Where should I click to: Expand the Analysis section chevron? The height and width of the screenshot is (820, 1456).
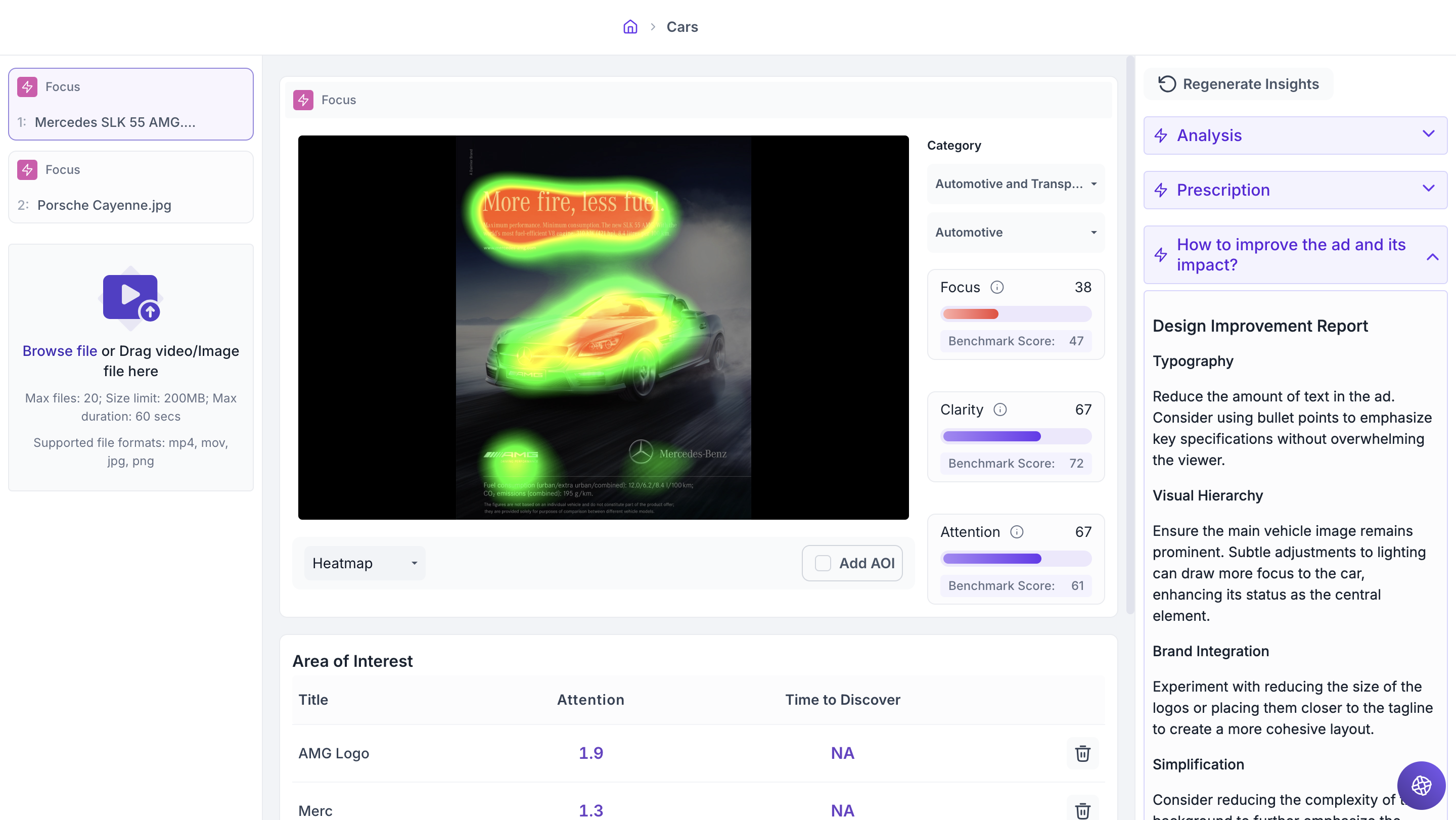point(1428,134)
